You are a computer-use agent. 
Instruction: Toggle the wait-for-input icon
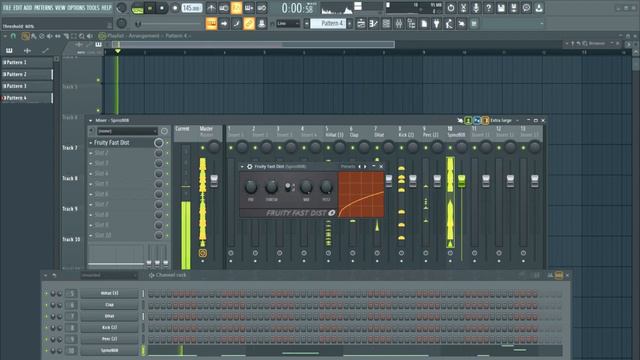224,8
